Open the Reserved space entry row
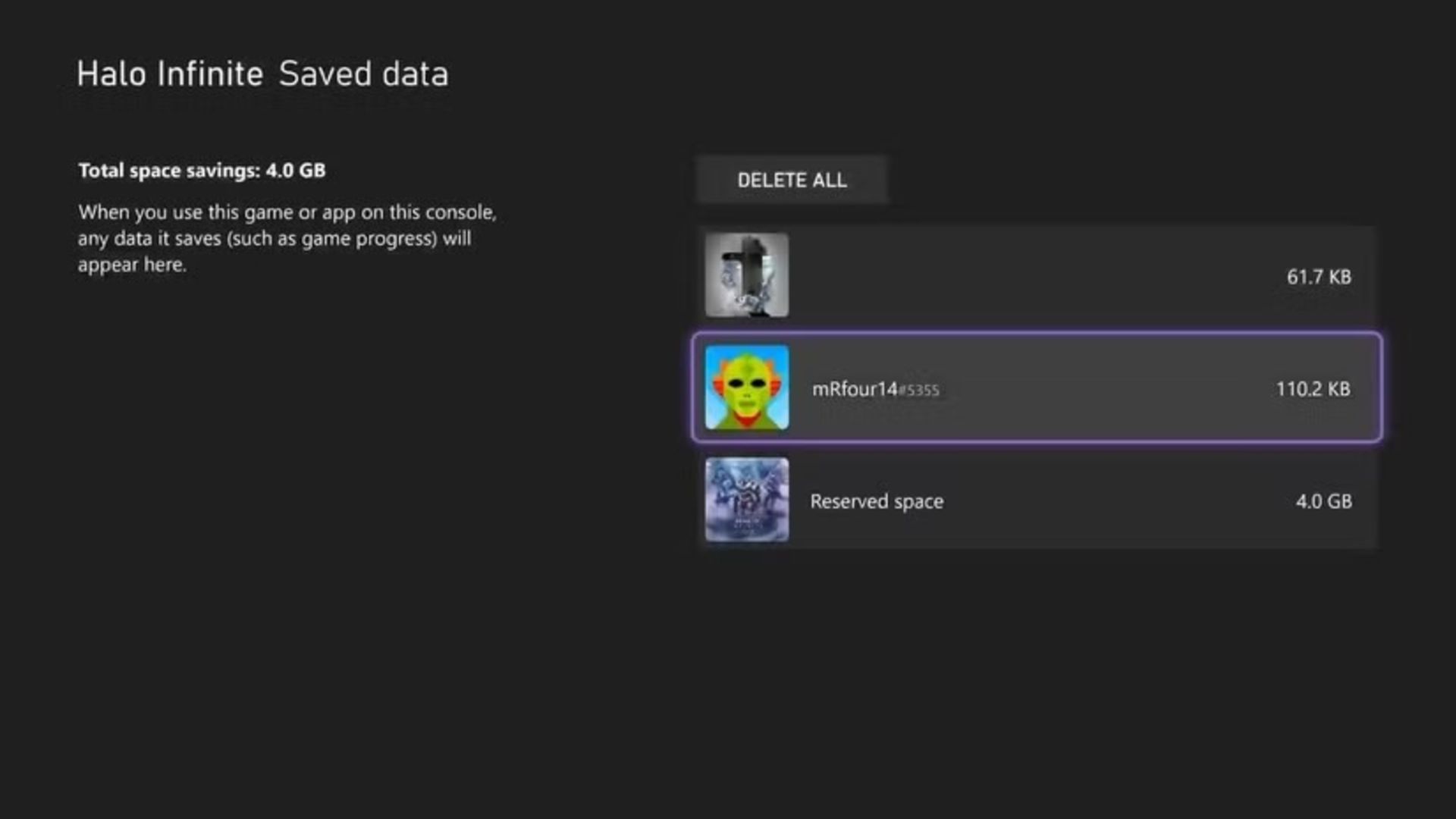The image size is (1456, 819). (1100, 500)
